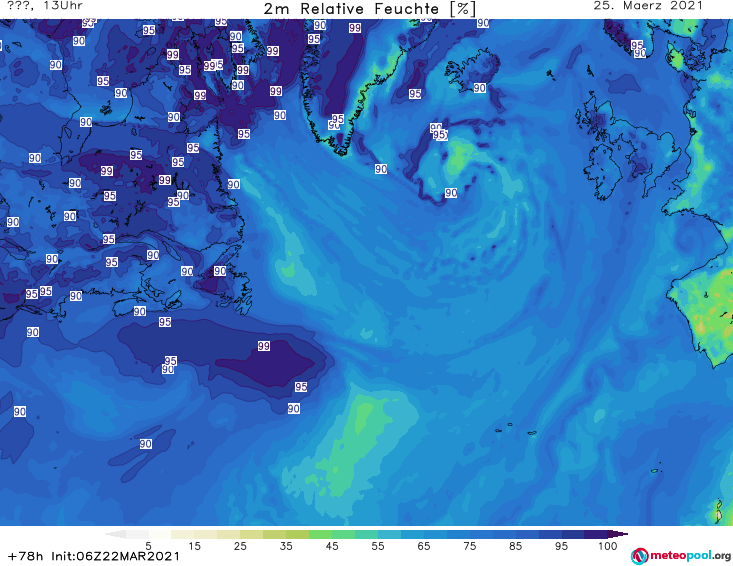Click the pale grey arrow starting the colorbar
The width and height of the screenshot is (733, 566).
(116, 534)
